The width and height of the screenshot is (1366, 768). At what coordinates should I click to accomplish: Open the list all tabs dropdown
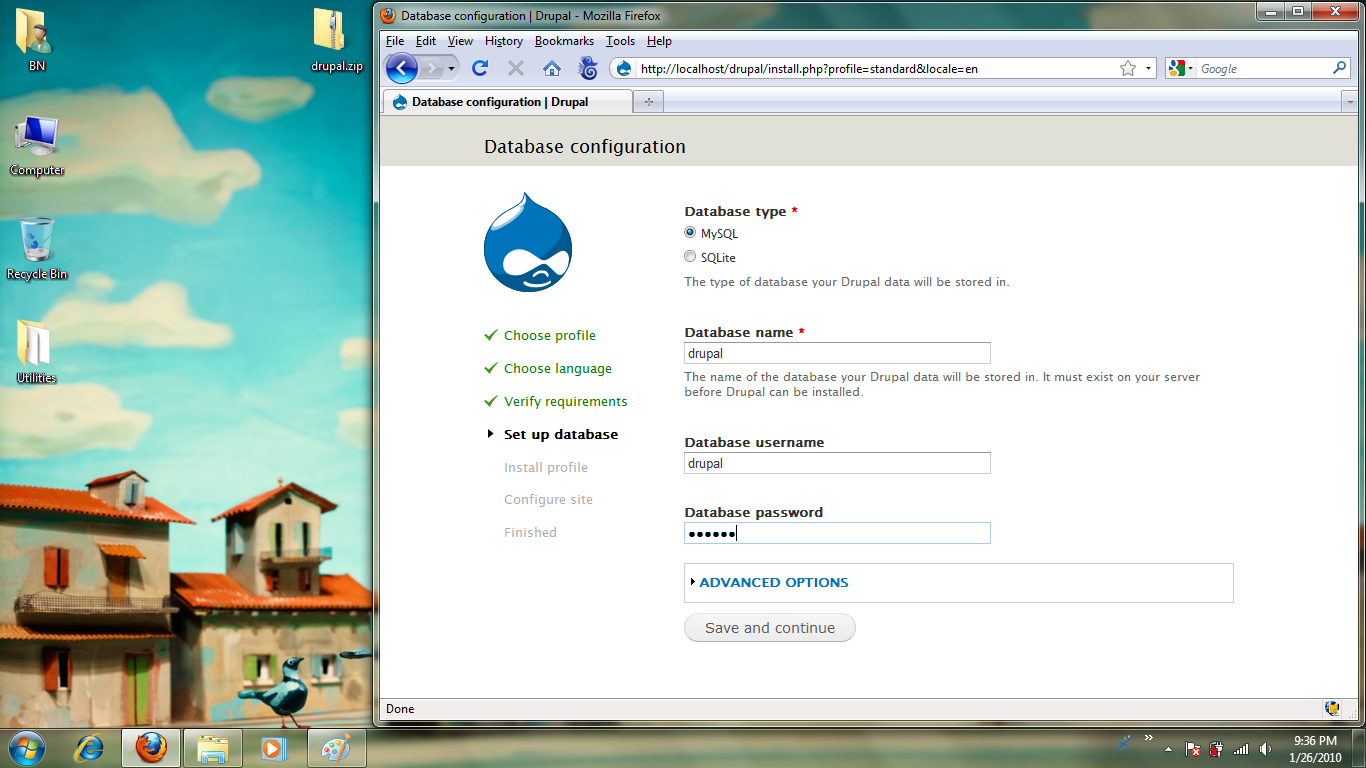pyautogui.click(x=1348, y=102)
